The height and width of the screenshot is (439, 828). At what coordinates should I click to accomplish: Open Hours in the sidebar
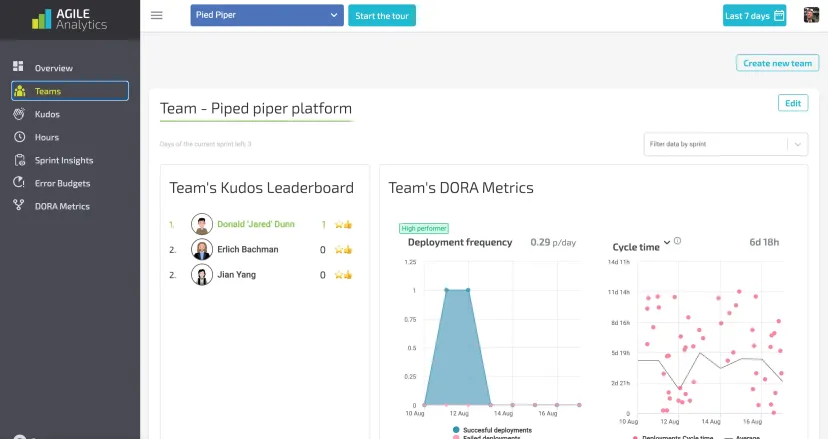click(x=70, y=137)
